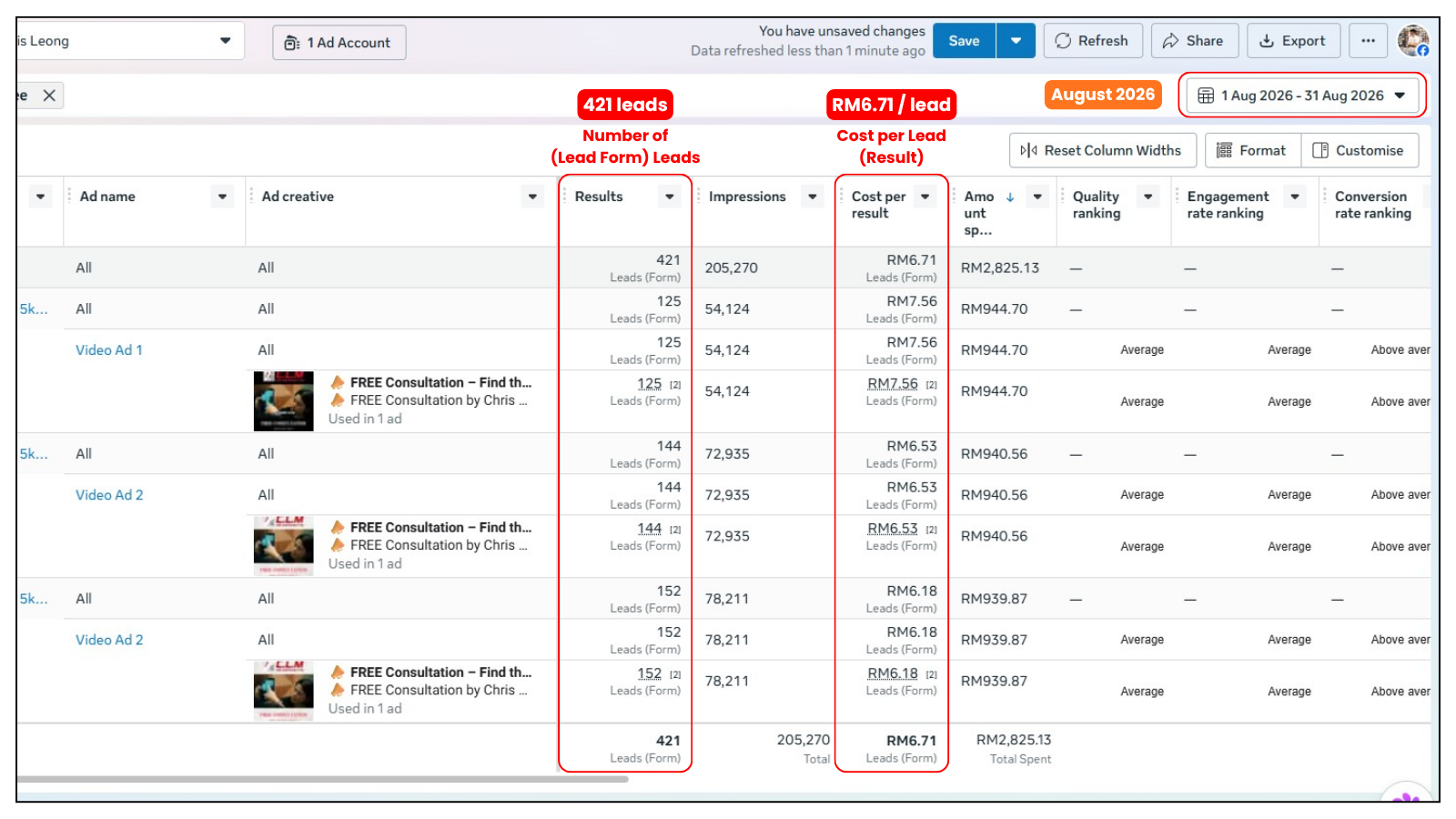This screenshot has width=1456, height=819.
Task: Click the 205,270 total impressions footer value
Action: pos(804,740)
